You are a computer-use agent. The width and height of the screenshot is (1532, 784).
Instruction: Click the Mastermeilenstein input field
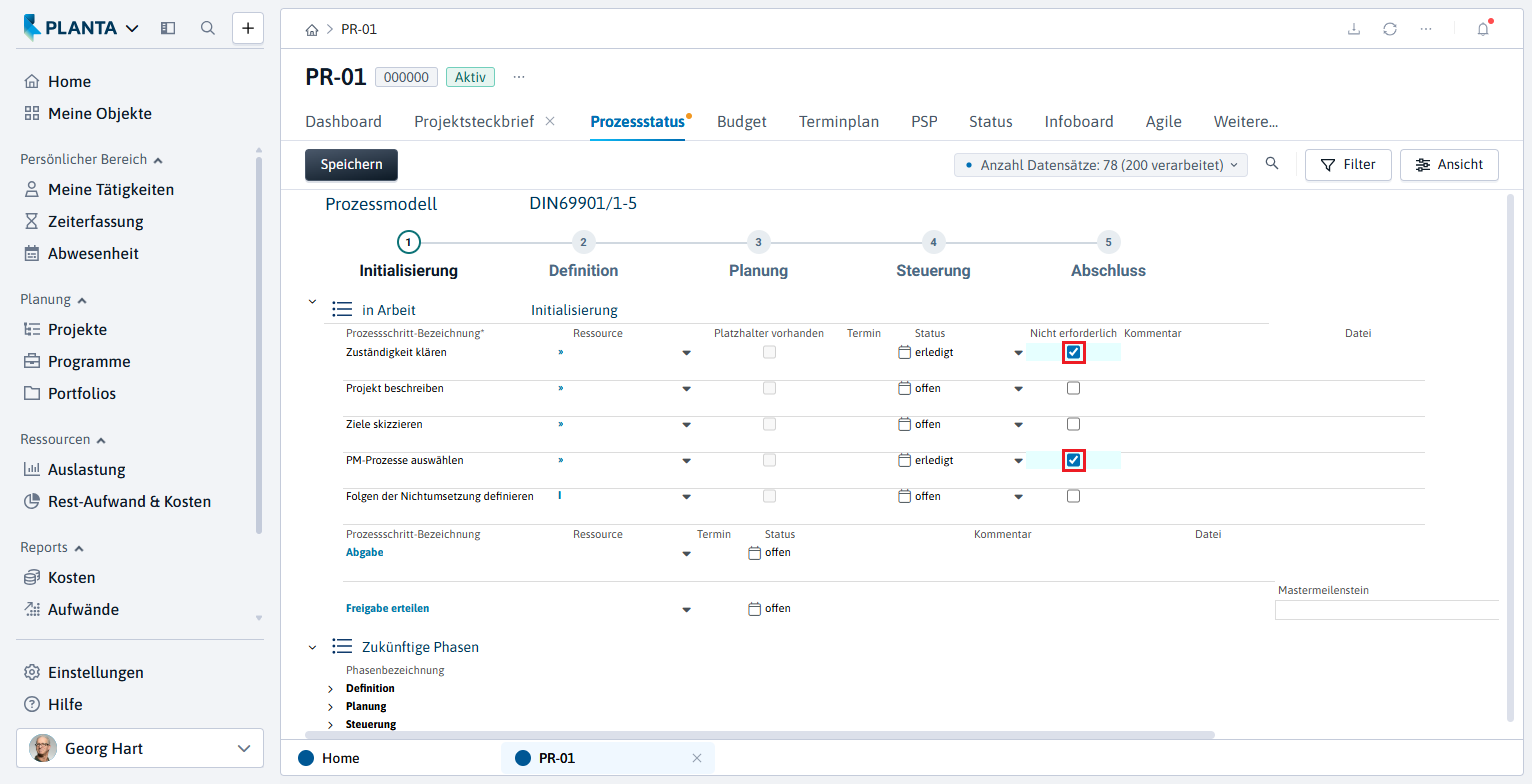[x=1387, y=610]
